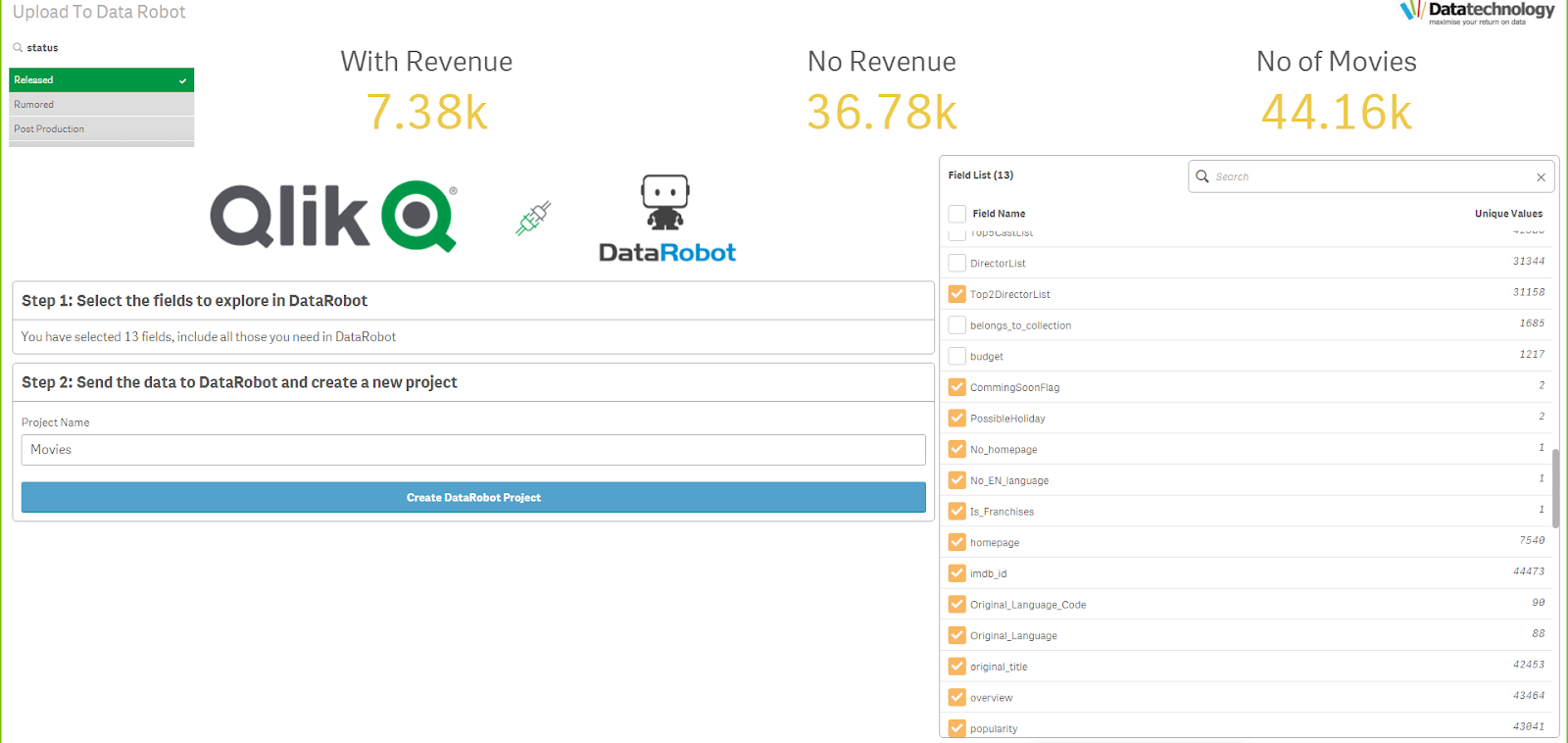Select the Post Production status value
The image size is (1568, 743).
tap(102, 129)
